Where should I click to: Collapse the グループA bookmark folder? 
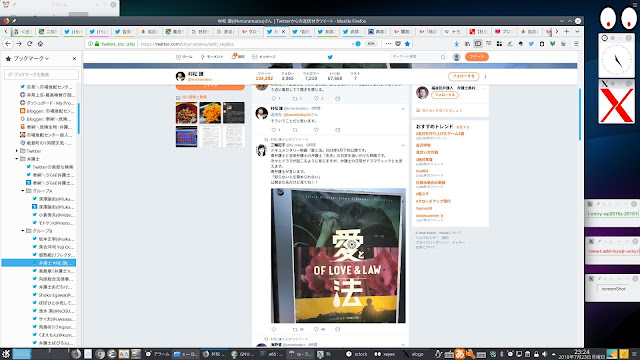coord(23,191)
